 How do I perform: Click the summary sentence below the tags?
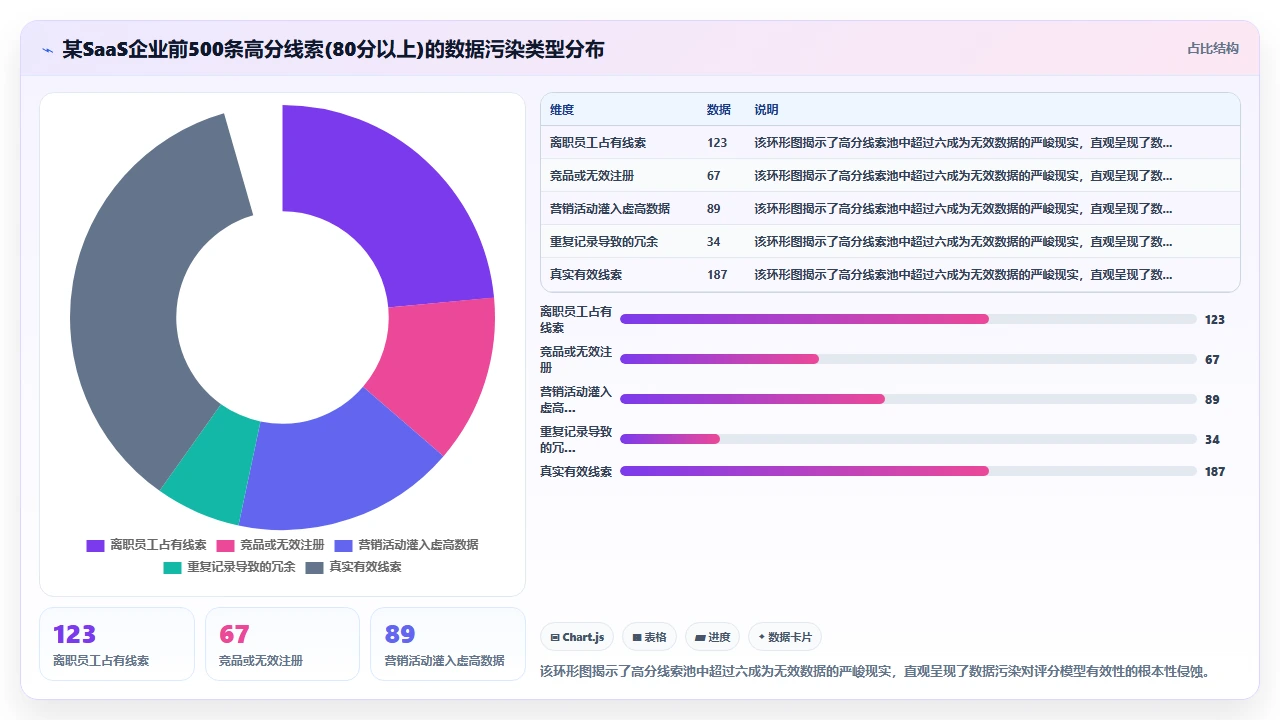pos(875,671)
